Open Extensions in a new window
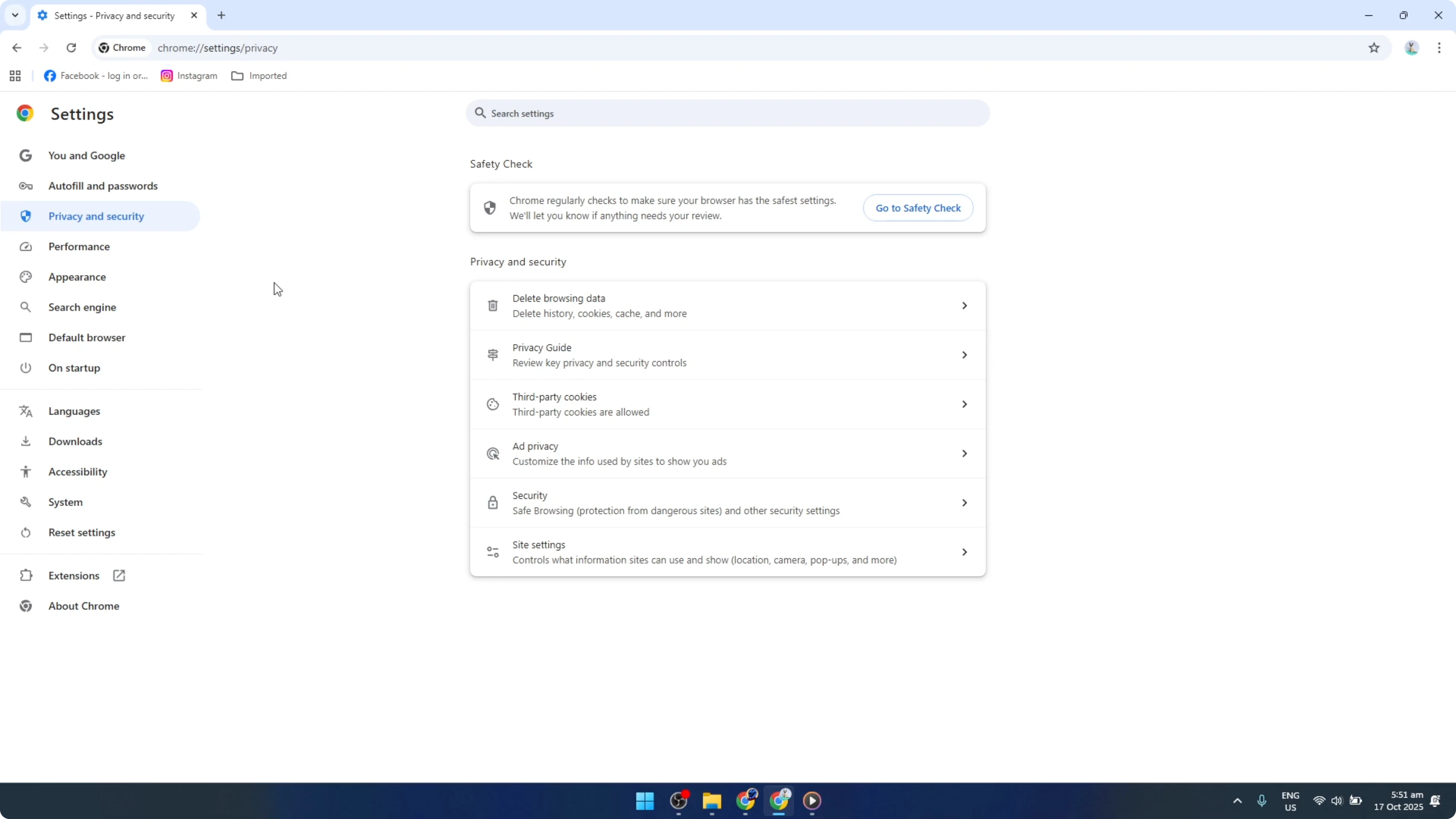This screenshot has width=1456, height=819. [118, 575]
